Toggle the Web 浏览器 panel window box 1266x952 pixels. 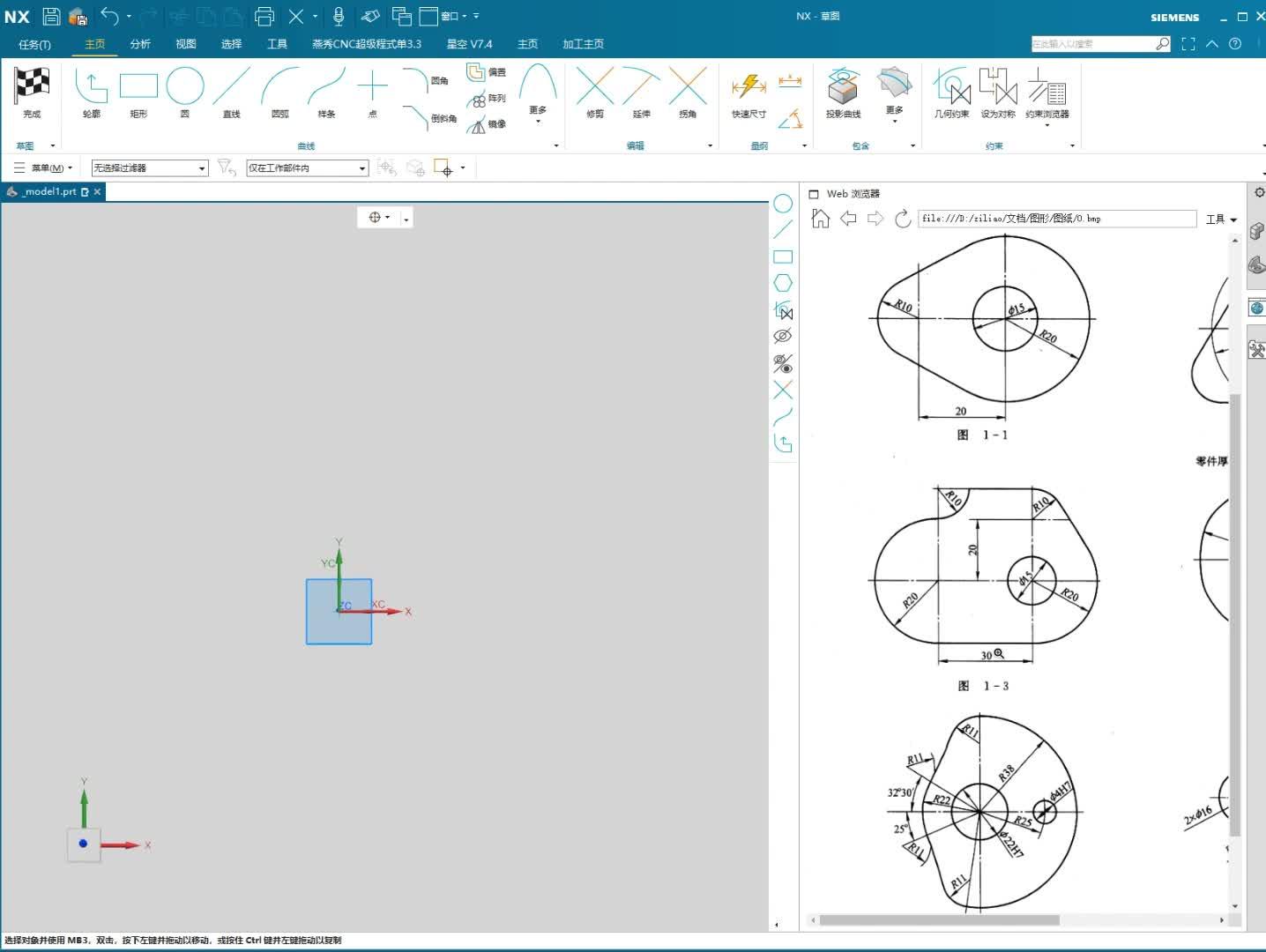814,194
